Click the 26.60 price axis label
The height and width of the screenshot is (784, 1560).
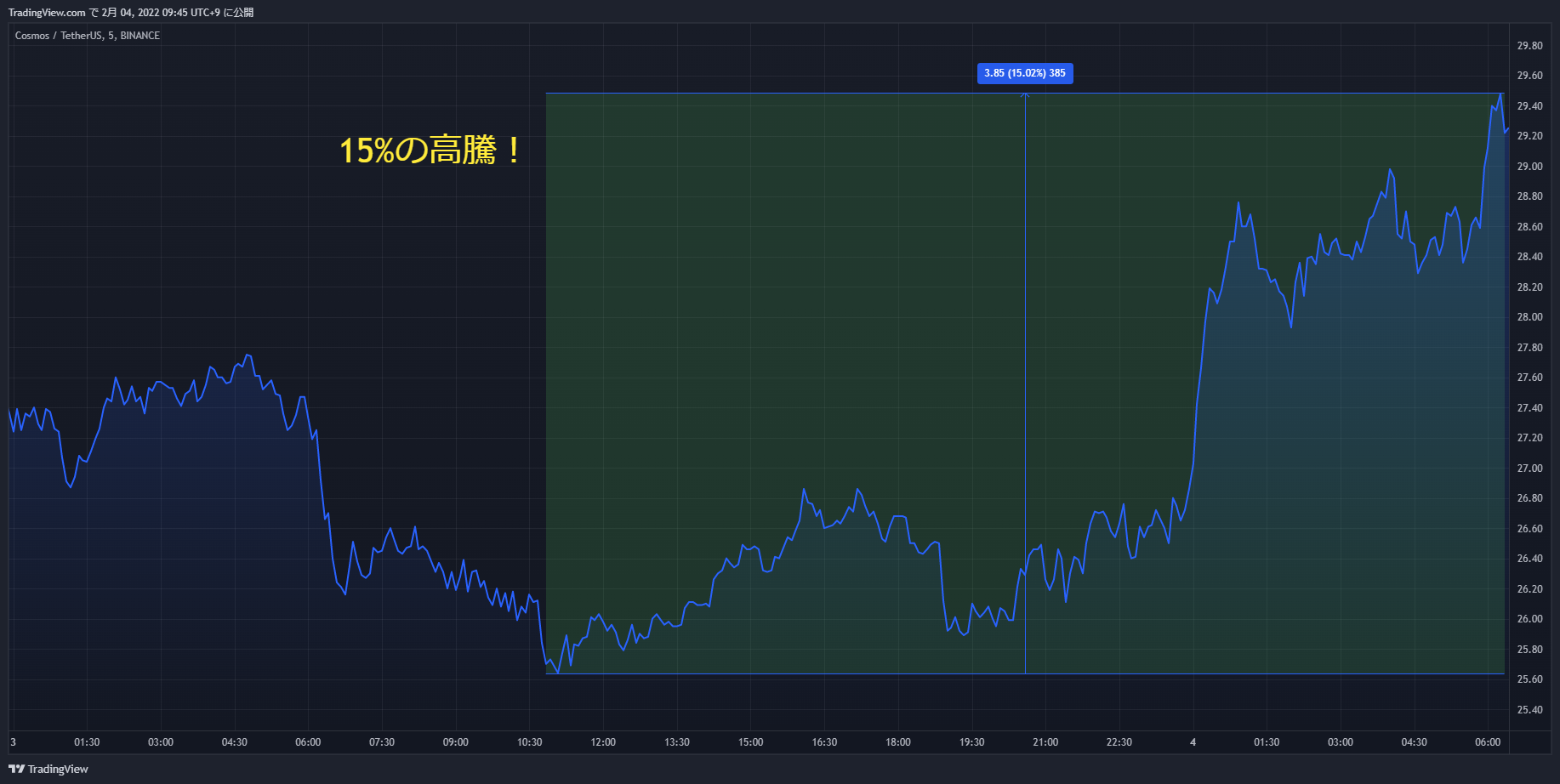pos(1529,529)
